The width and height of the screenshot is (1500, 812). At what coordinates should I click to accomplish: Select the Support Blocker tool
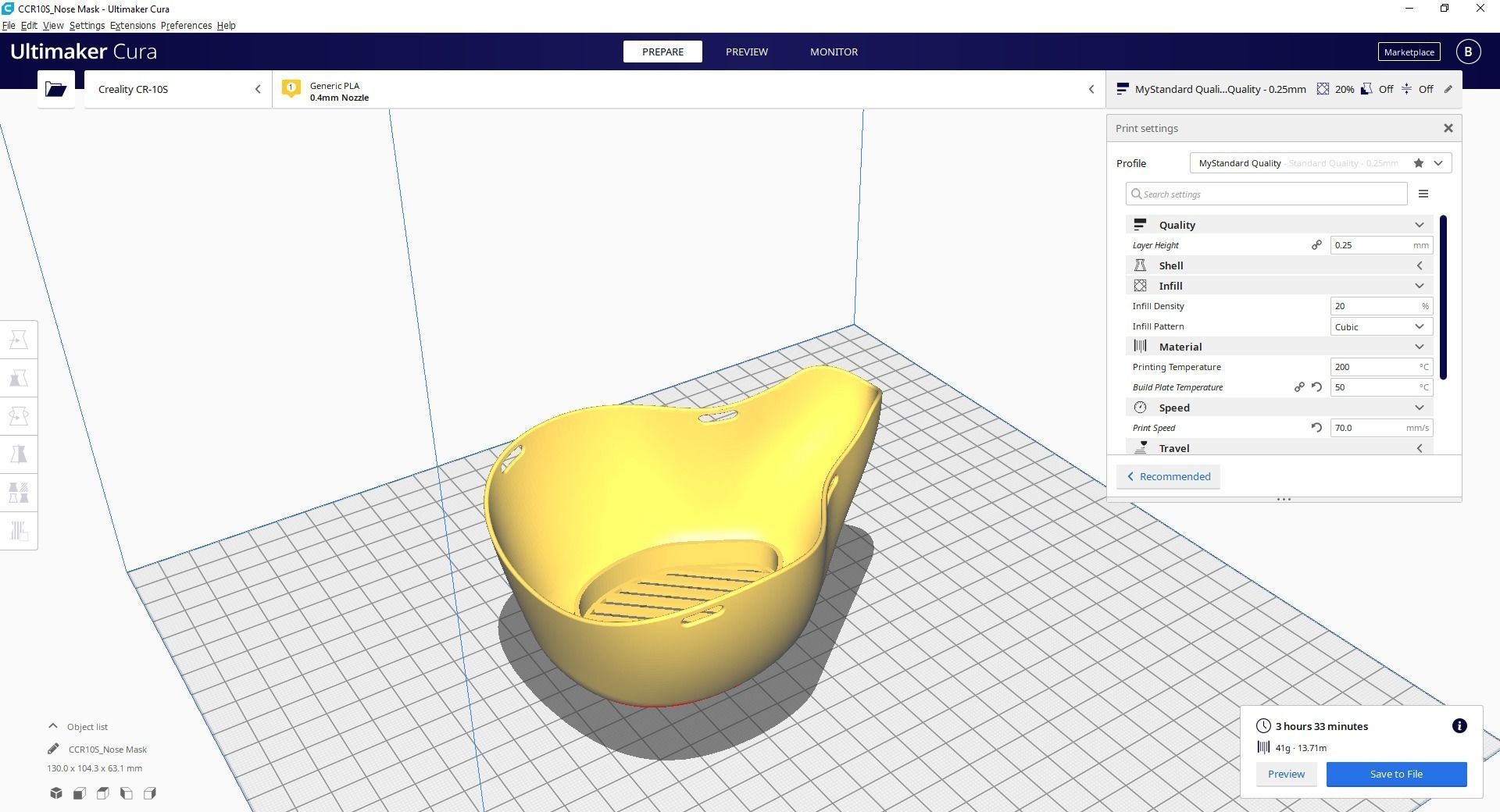point(19,531)
